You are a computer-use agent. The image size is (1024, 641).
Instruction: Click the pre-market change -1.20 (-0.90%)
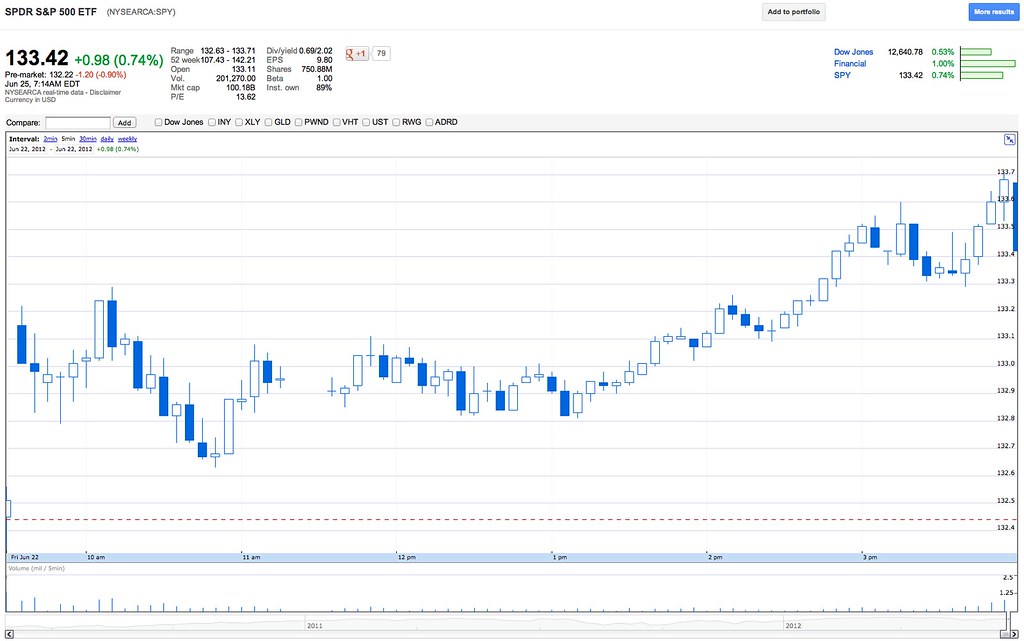click(x=101, y=75)
